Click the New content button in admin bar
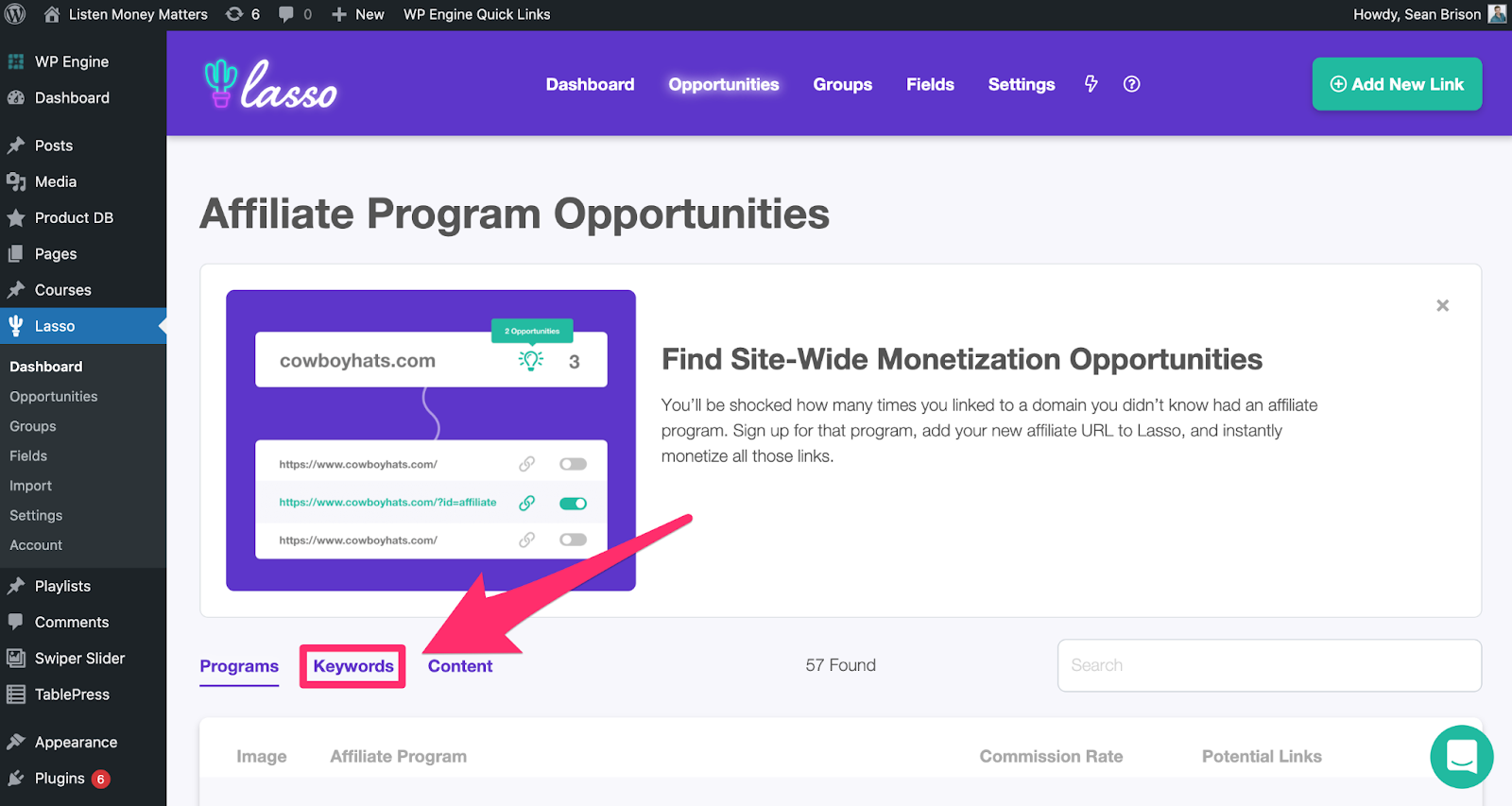The height and width of the screenshot is (806, 1512). pyautogui.click(x=358, y=14)
